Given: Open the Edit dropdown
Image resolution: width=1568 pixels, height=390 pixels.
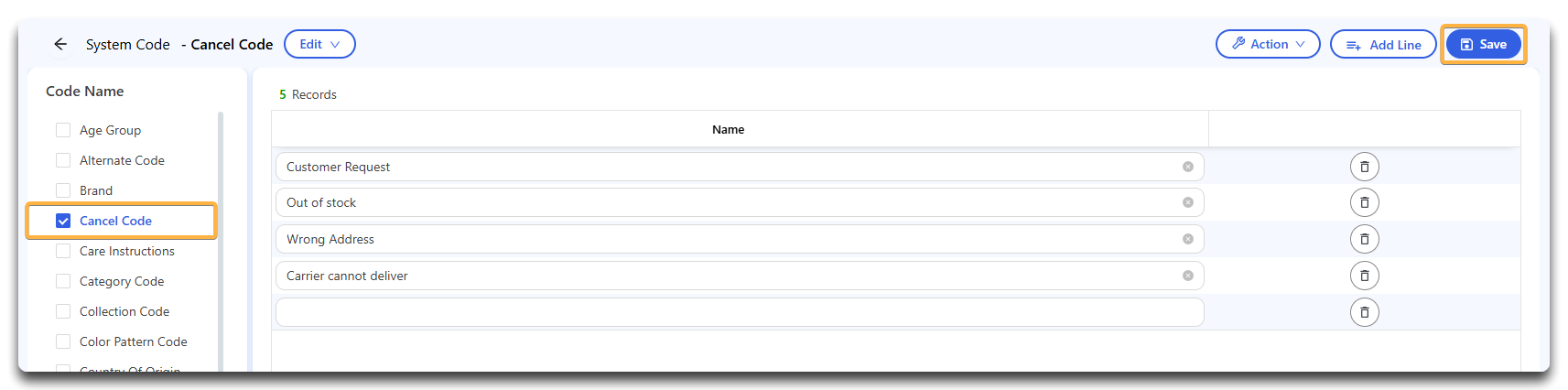Looking at the screenshot, I should click(x=319, y=44).
